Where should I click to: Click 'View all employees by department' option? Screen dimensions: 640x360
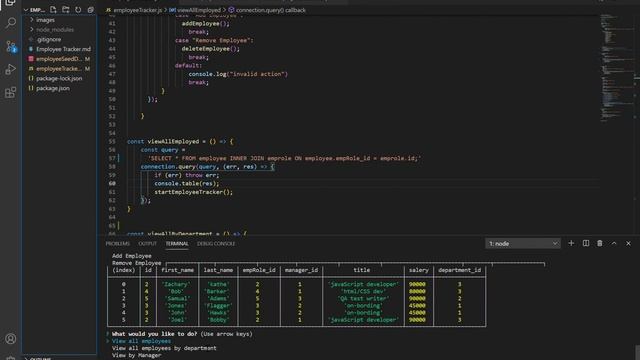pyautogui.click(x=164, y=348)
